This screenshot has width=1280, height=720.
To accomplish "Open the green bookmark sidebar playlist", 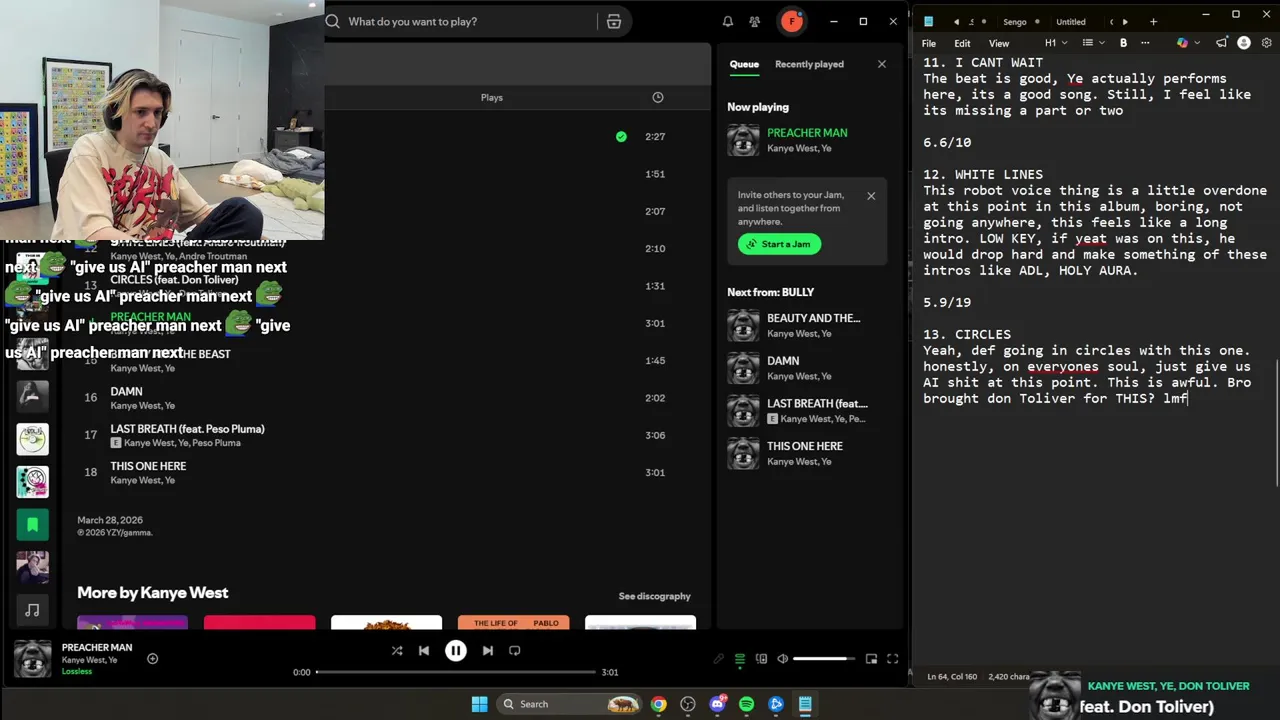I will click(x=32, y=524).
